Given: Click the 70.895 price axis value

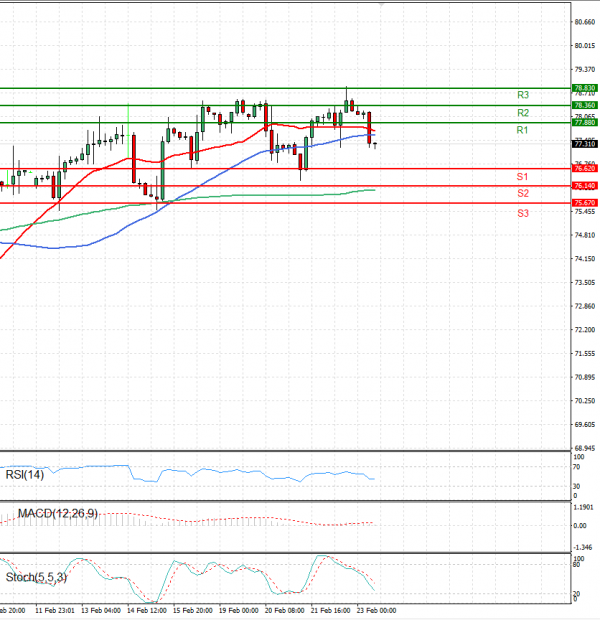Looking at the screenshot, I should pos(585,377).
